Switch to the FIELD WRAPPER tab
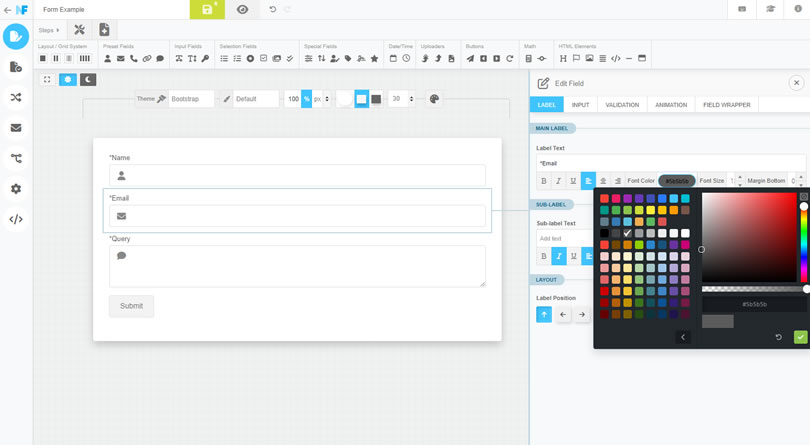The width and height of the screenshot is (810, 445). [x=726, y=105]
